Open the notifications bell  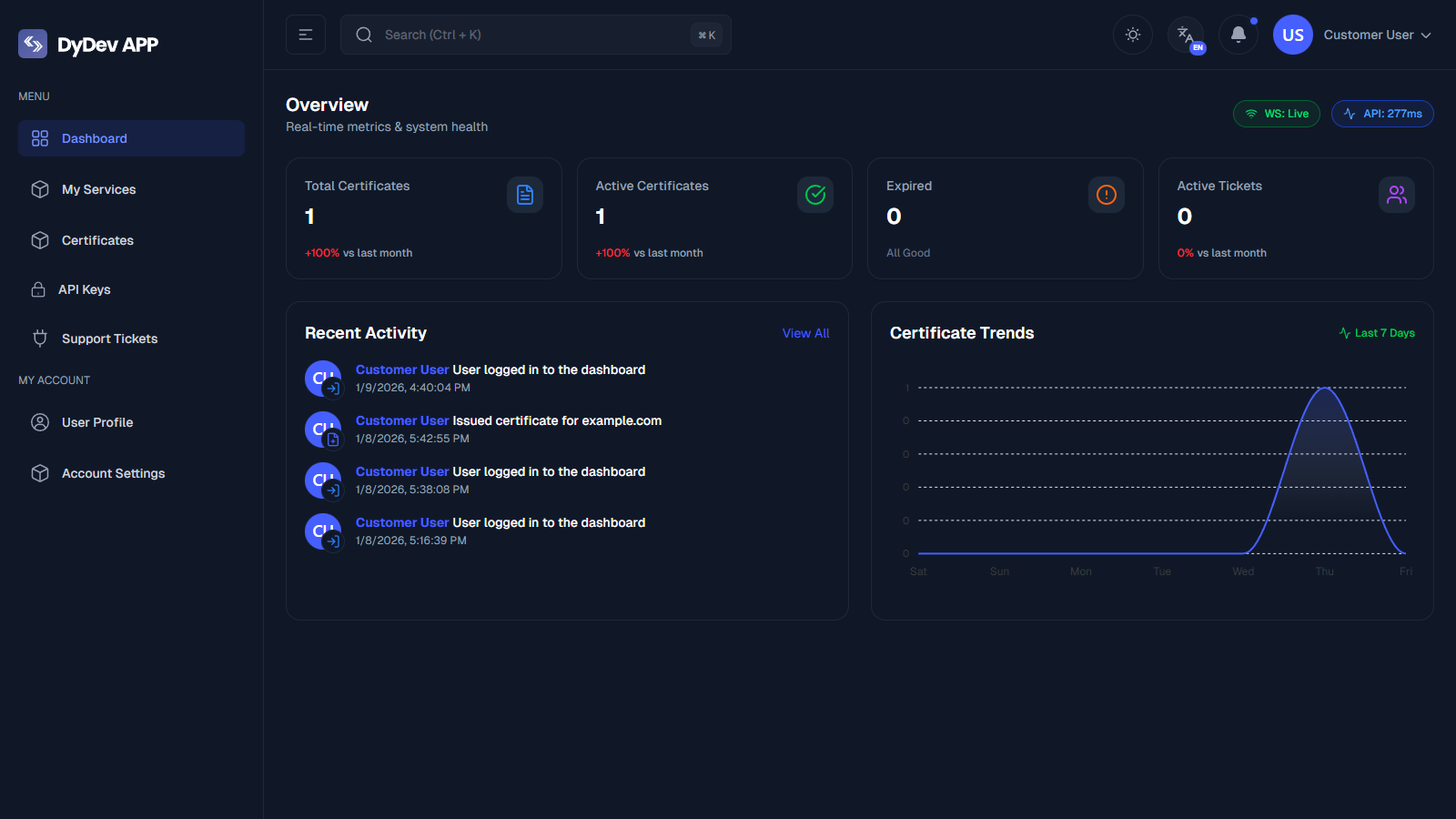[1238, 35]
